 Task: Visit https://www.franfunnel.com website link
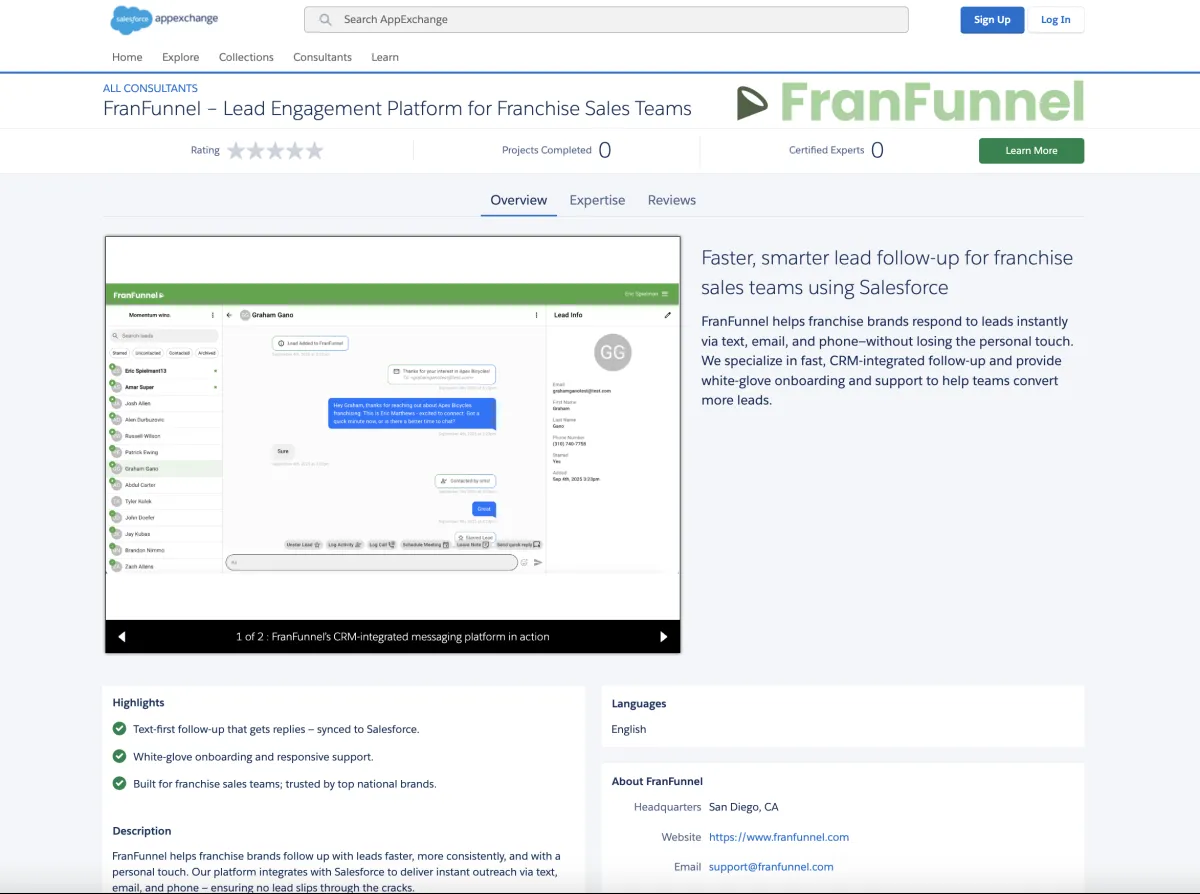[779, 837]
